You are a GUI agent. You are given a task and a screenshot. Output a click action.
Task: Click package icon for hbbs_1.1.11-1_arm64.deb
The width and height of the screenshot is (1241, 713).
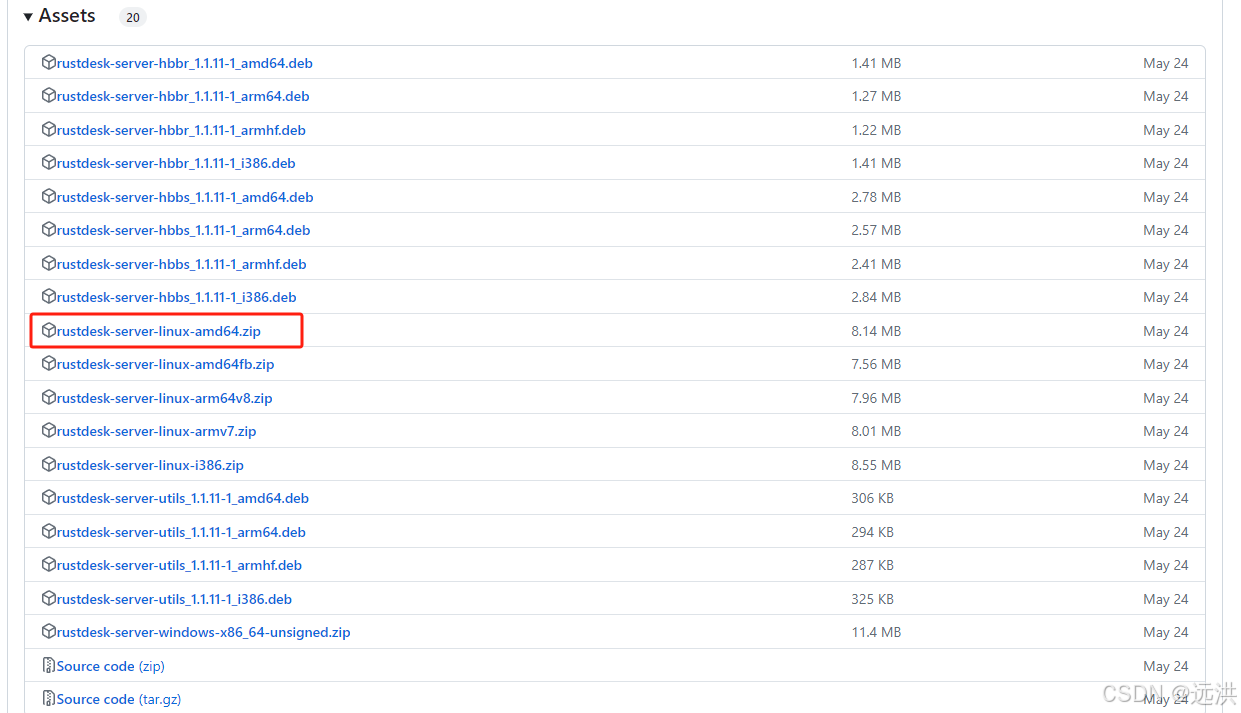[49, 230]
